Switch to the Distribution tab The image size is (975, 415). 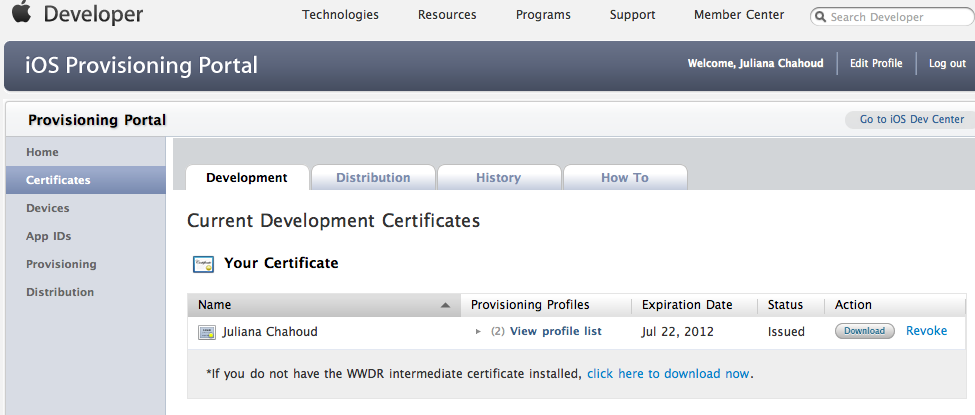pos(373,178)
